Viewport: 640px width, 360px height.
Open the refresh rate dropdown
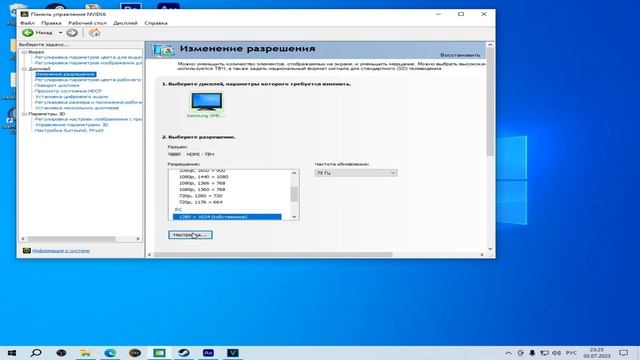point(356,173)
